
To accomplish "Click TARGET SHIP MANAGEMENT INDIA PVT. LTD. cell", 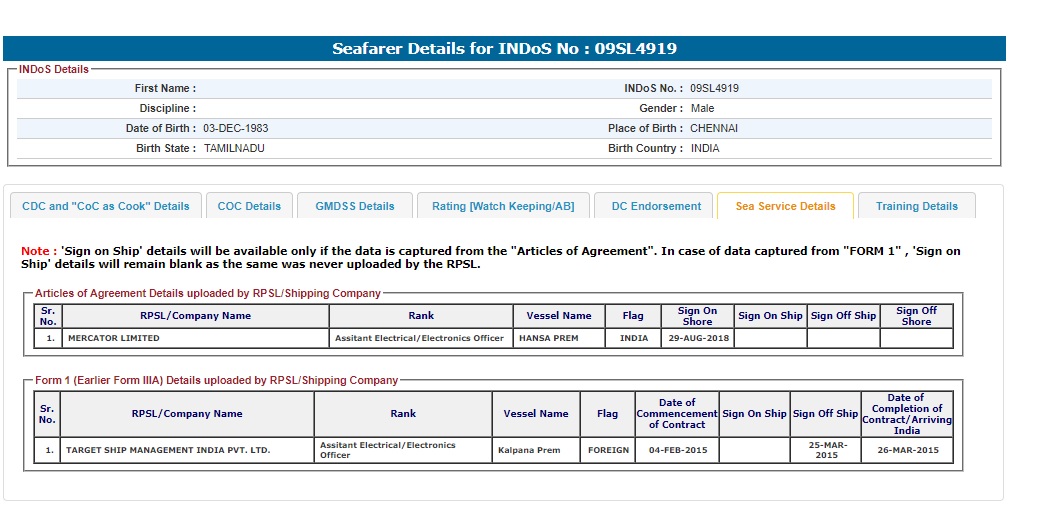I will click(x=168, y=450).
